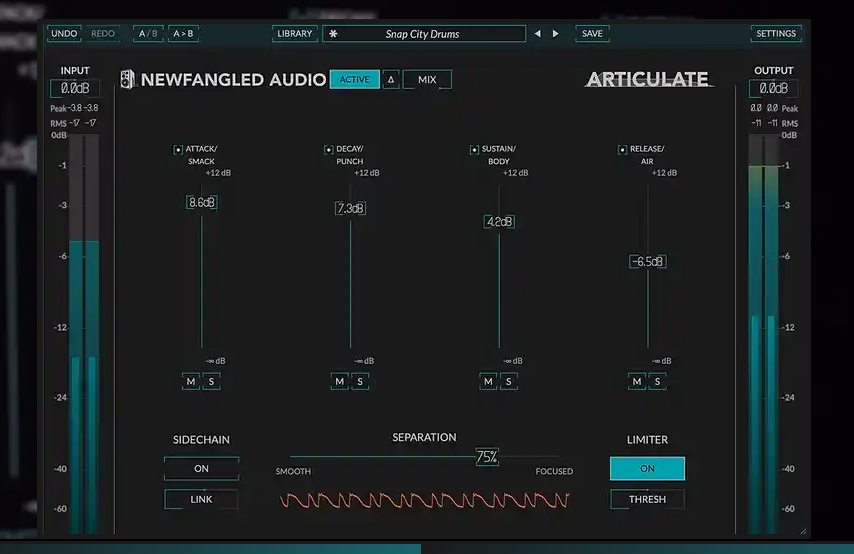
Task: Mute the Release/Air band
Action: click(637, 382)
